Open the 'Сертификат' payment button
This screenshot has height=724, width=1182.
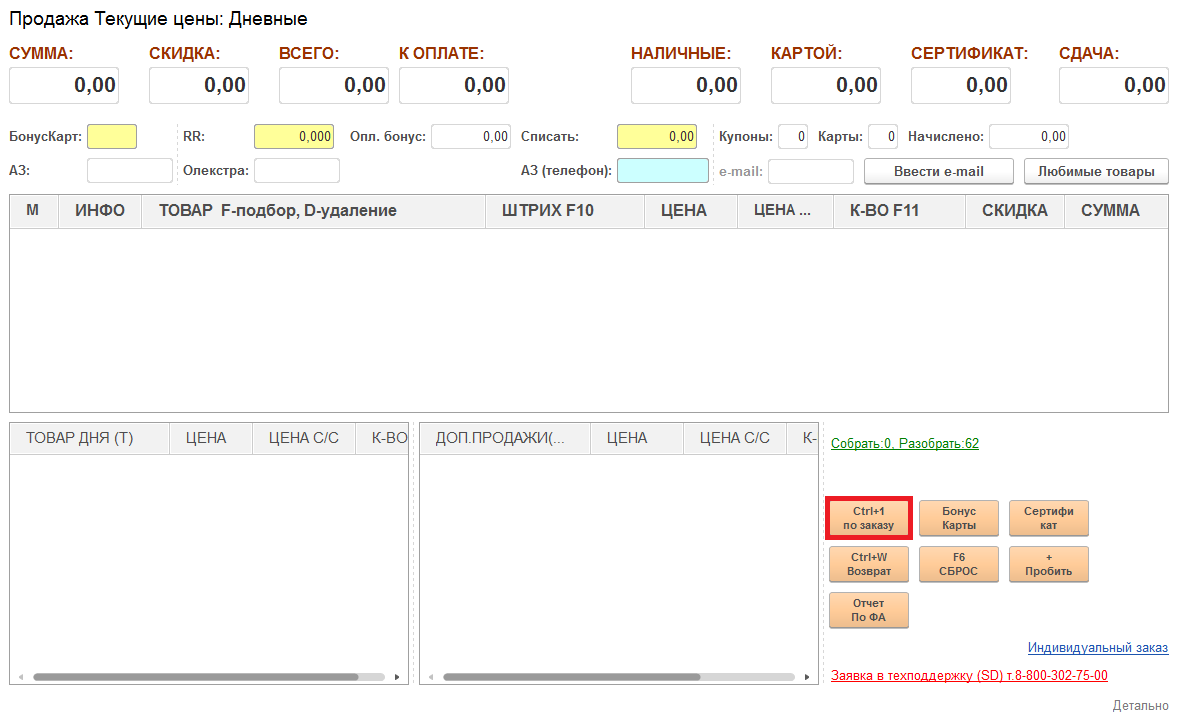click(x=1048, y=518)
